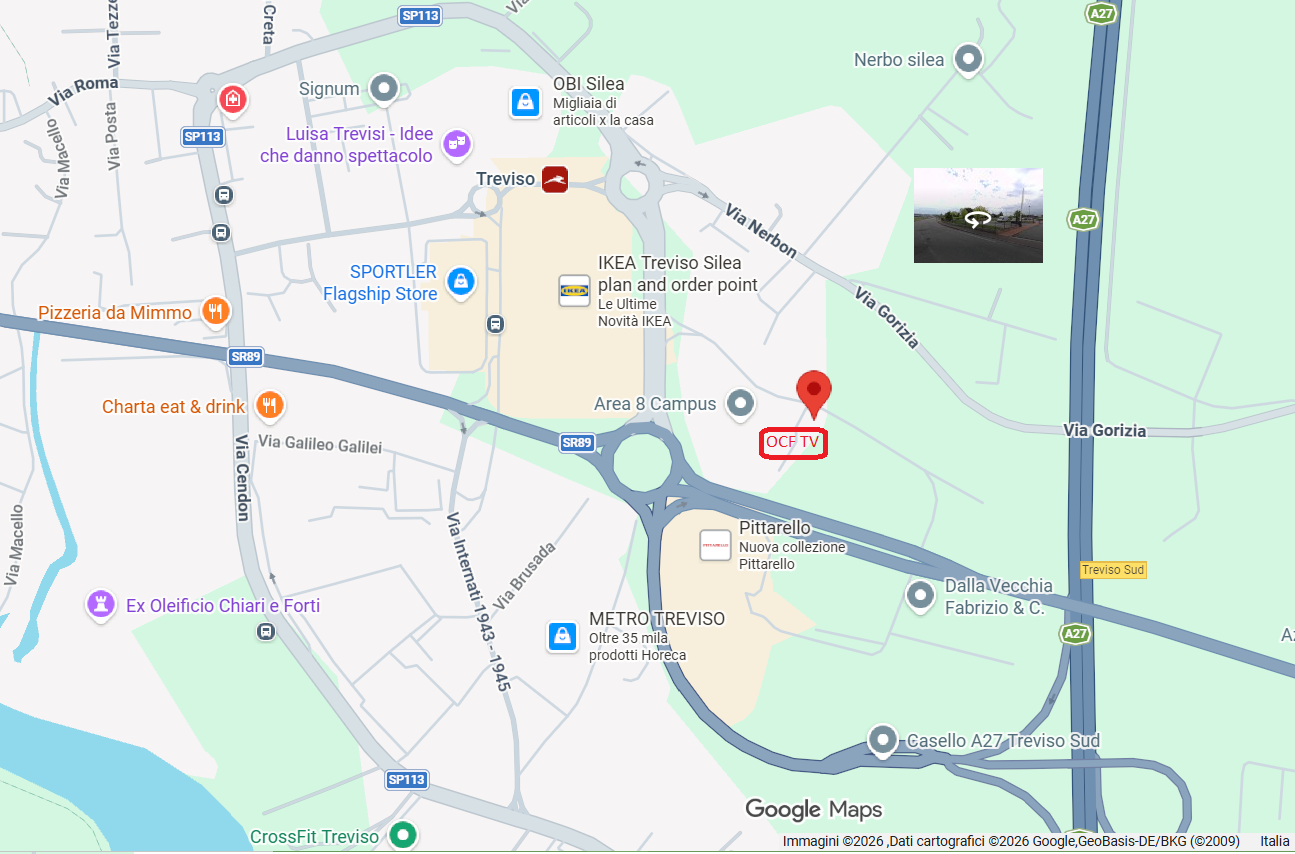Click the IKEA Treviso Silea logo marker

(574, 291)
